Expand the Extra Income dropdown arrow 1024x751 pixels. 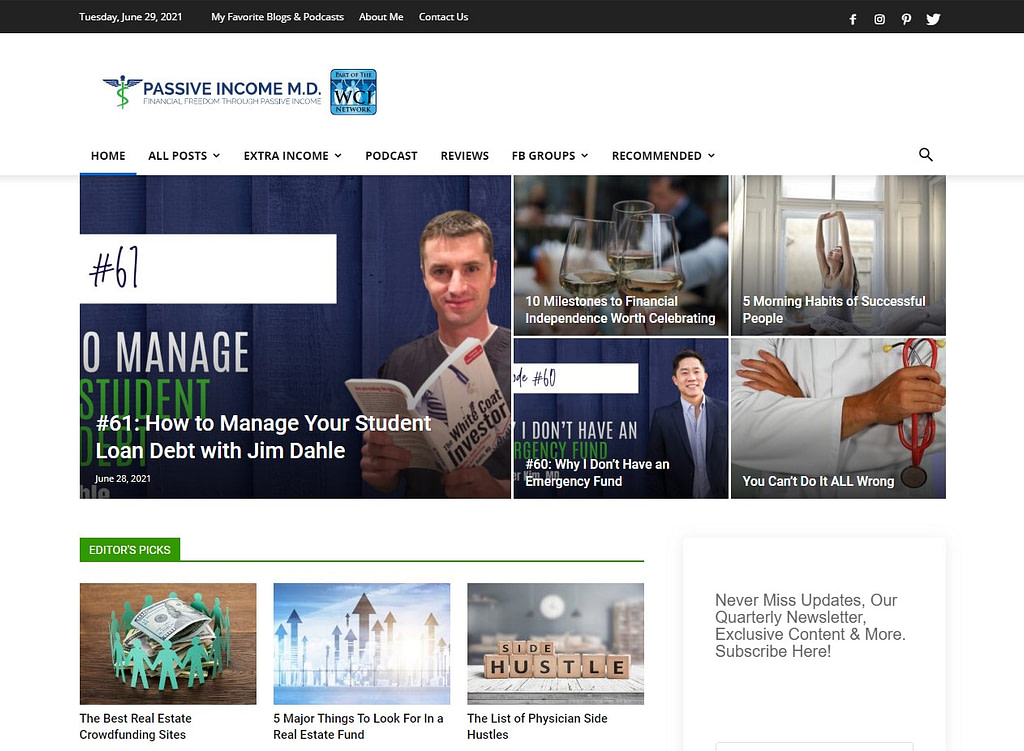tap(338, 155)
